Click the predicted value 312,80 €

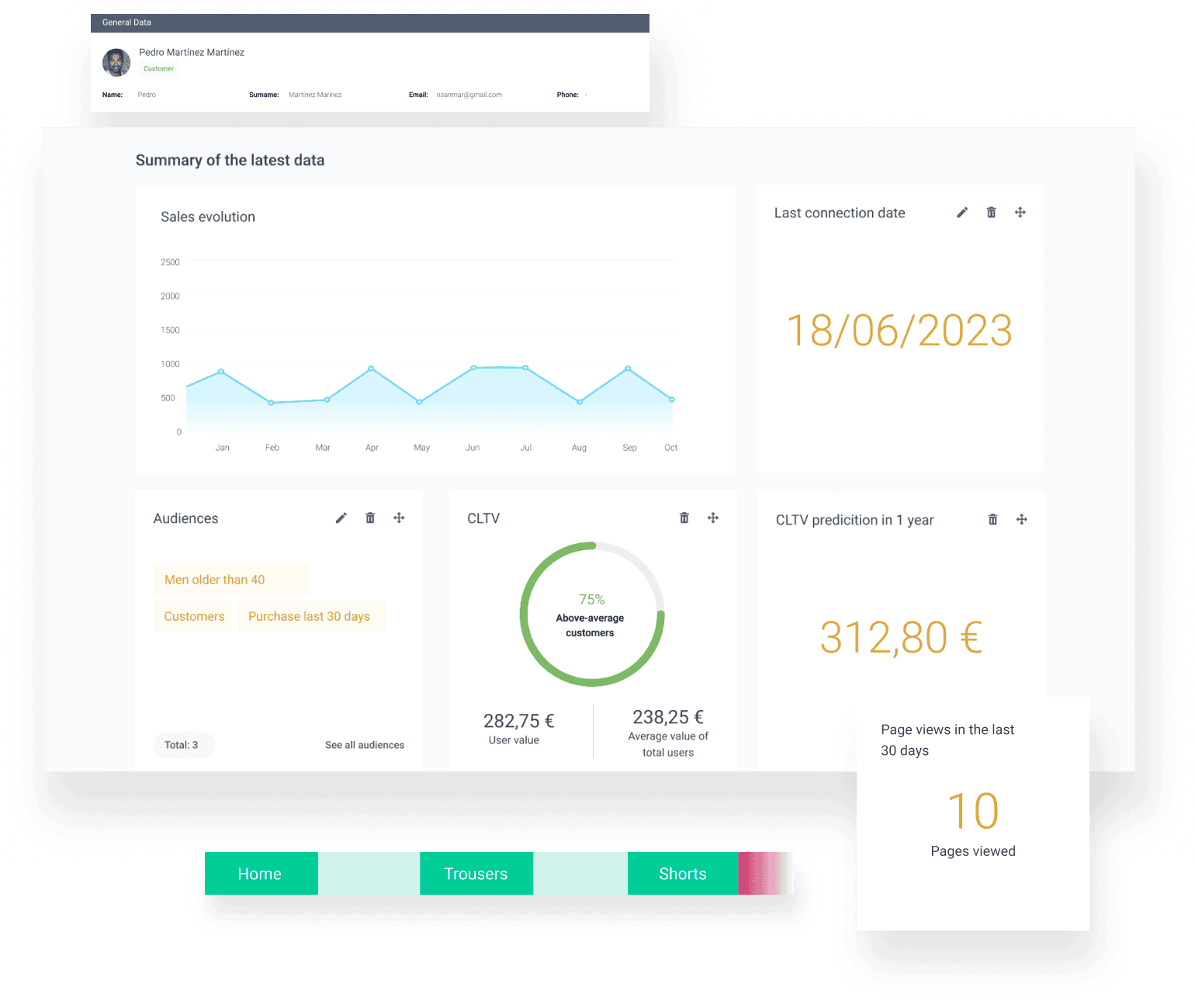point(902,638)
